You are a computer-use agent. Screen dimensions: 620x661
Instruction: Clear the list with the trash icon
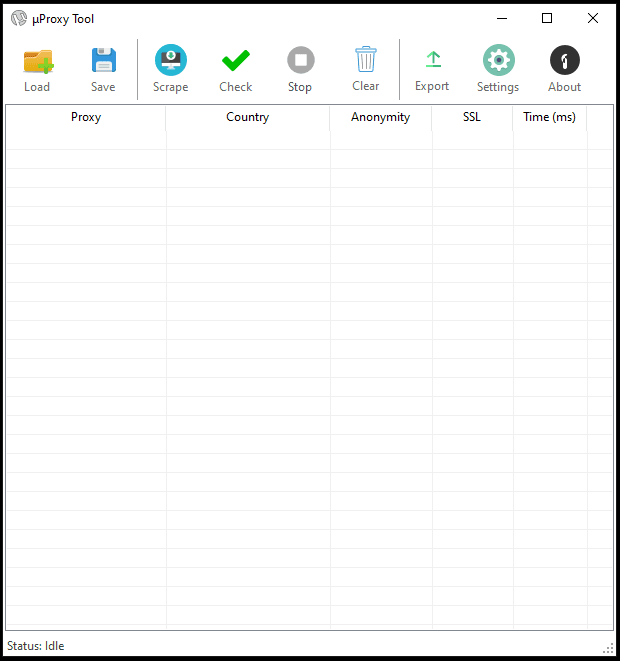[366, 59]
